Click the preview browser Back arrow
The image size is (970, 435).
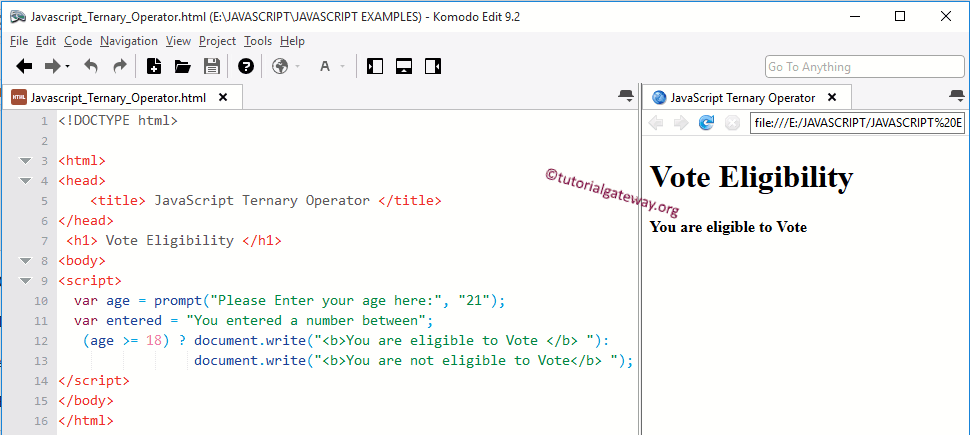pyautogui.click(x=656, y=123)
